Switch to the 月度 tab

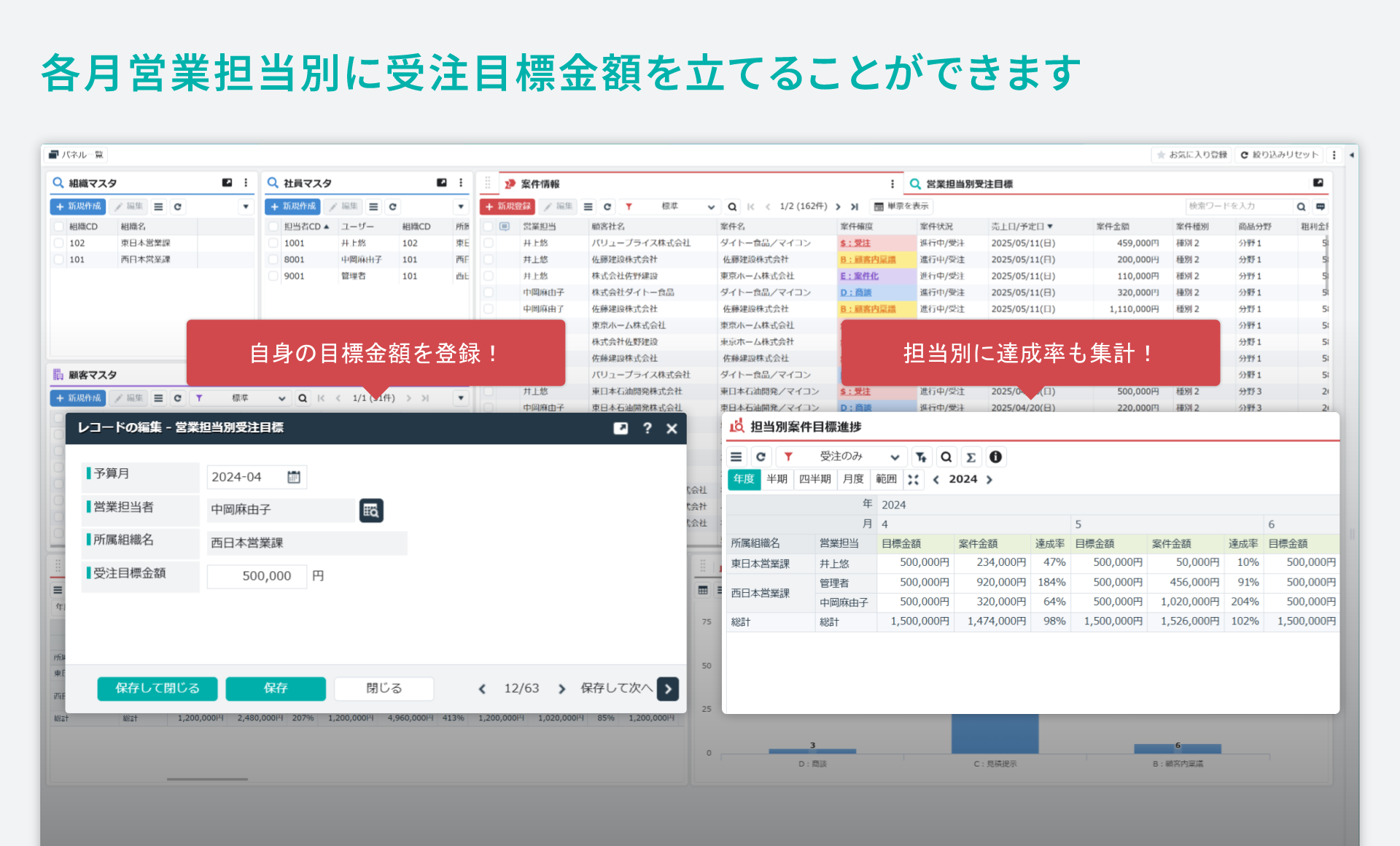(x=853, y=479)
